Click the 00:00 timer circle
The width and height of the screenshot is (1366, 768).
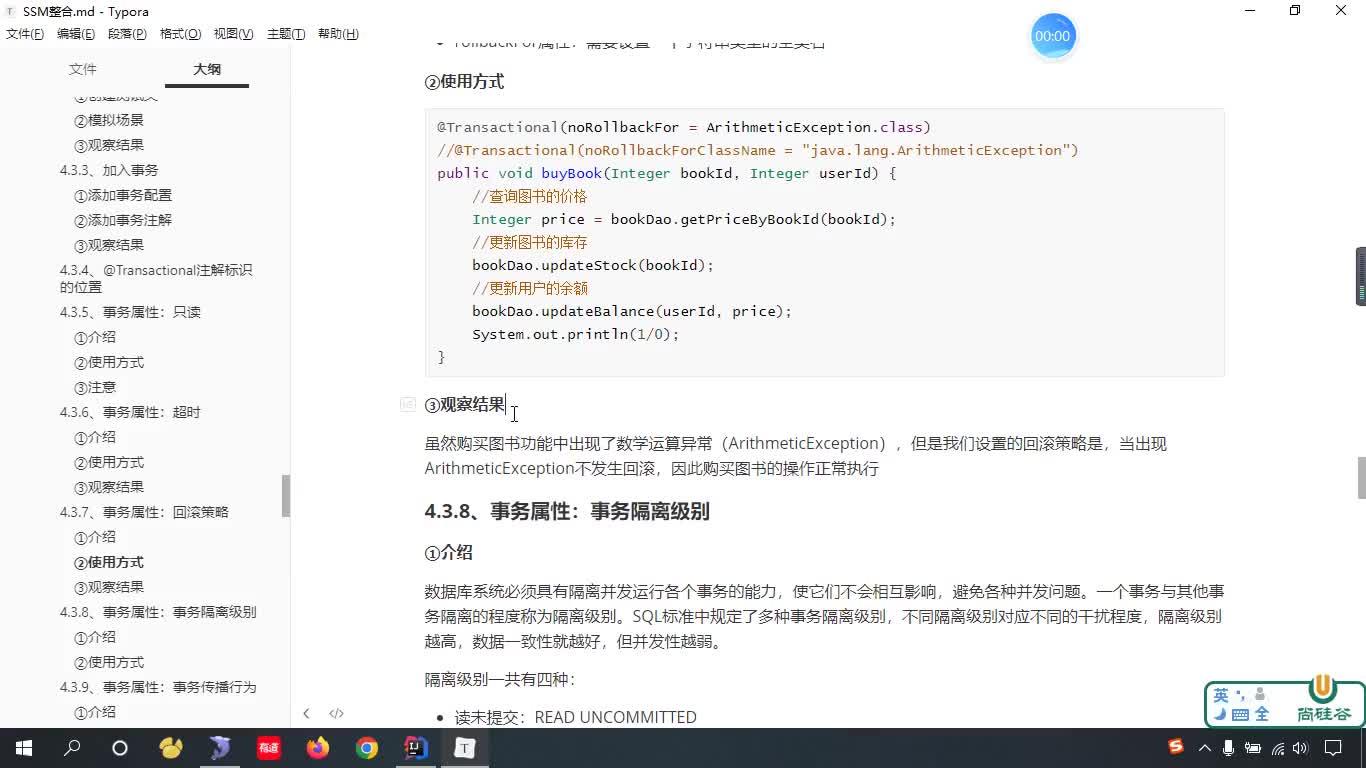[x=1052, y=36]
